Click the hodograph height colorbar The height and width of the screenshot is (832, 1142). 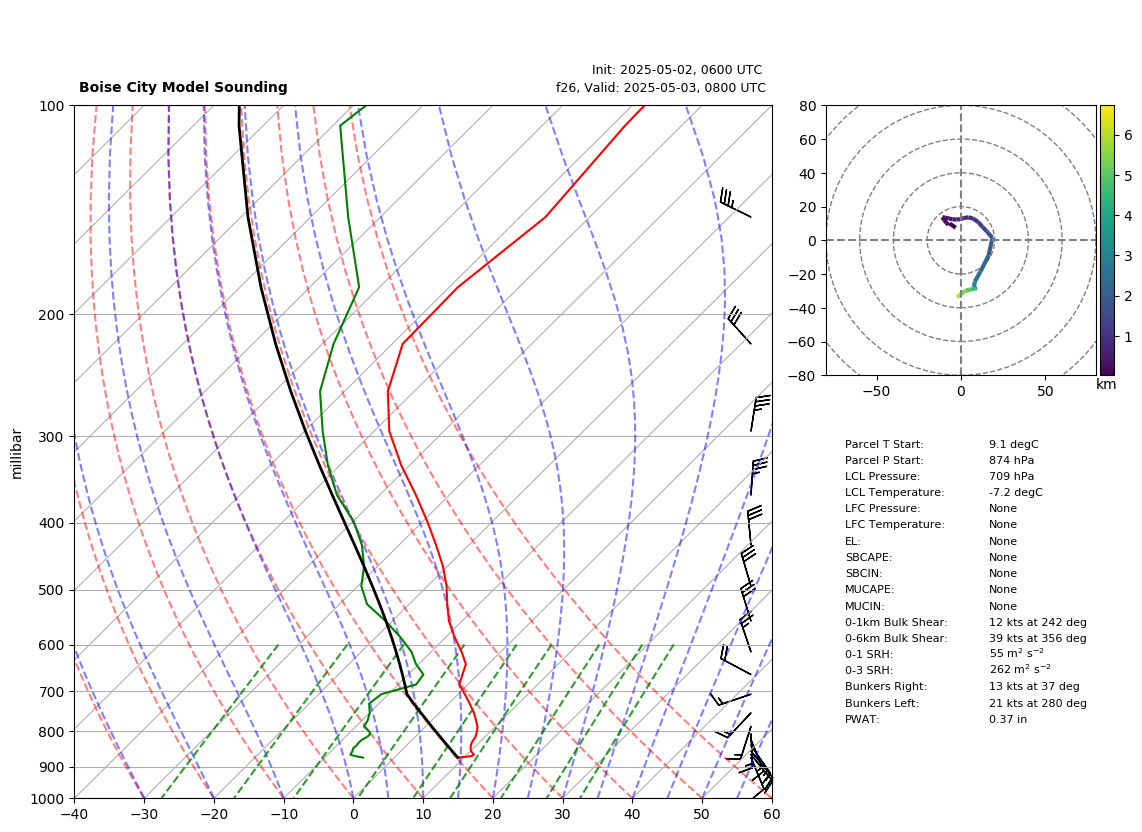[1107, 240]
